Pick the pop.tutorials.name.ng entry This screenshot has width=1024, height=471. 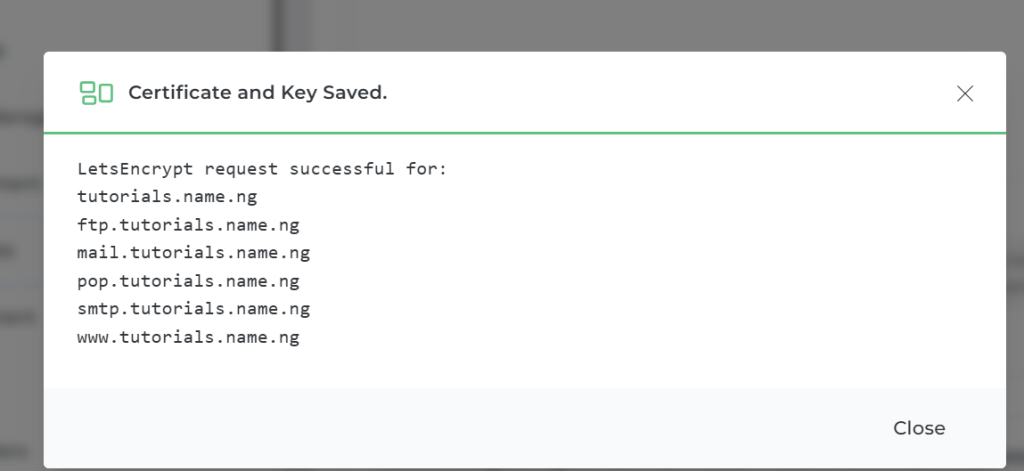(188, 281)
